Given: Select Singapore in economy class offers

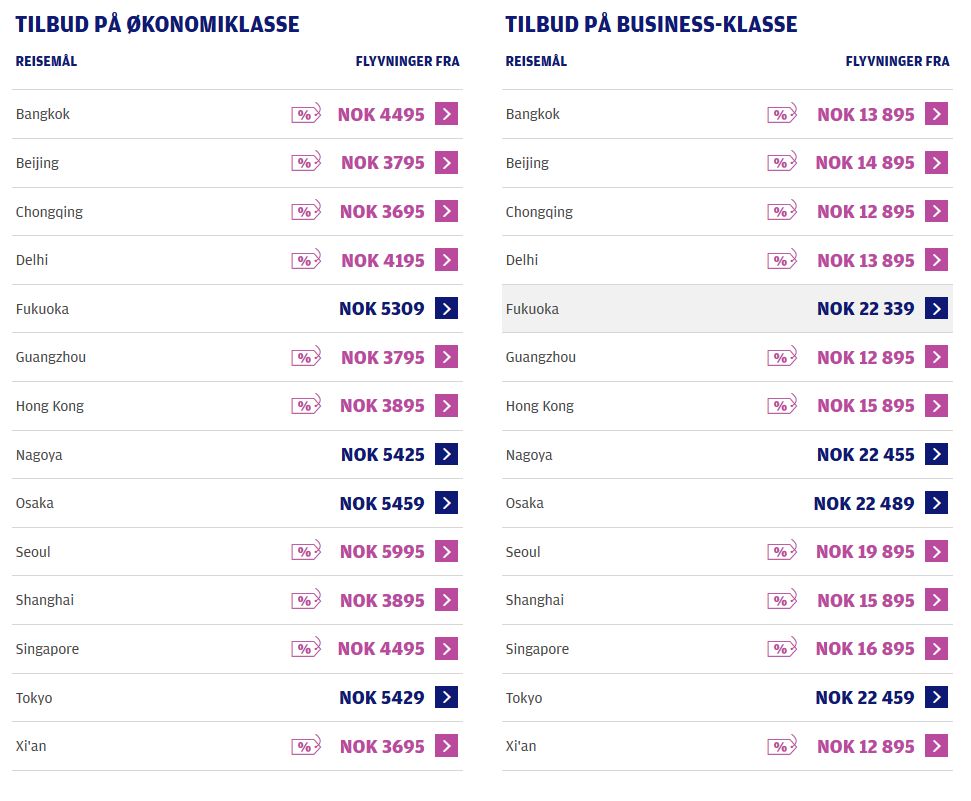Looking at the screenshot, I should (47, 649).
